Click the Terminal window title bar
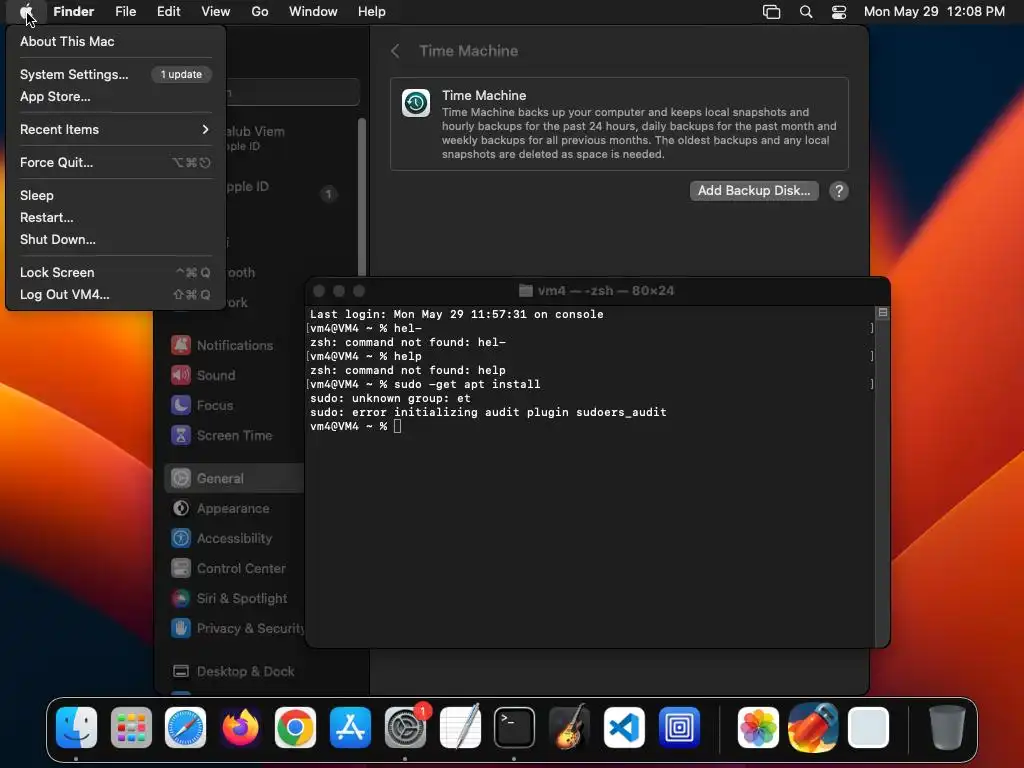This screenshot has width=1024, height=768. (598, 291)
